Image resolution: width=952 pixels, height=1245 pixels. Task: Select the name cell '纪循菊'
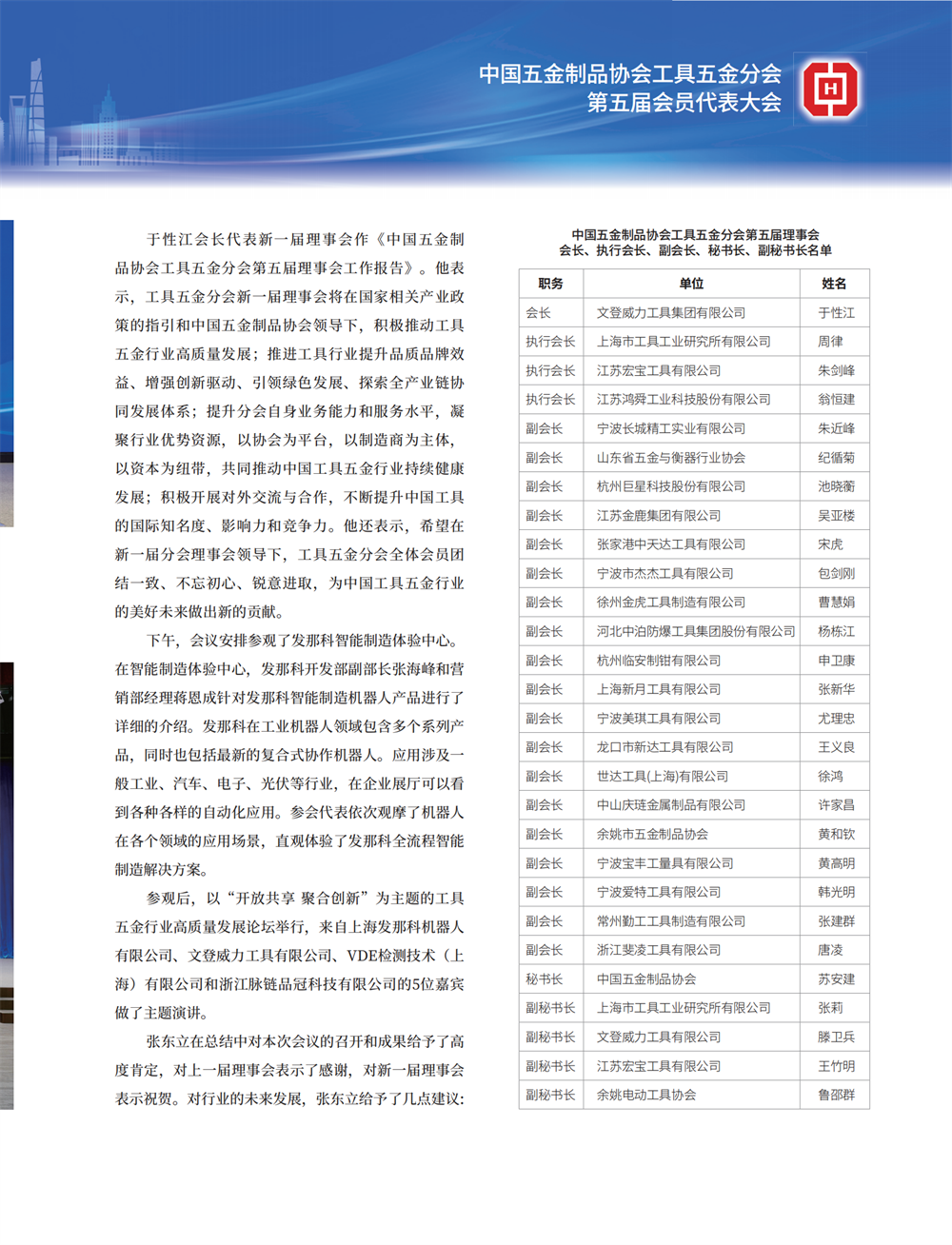tap(837, 458)
